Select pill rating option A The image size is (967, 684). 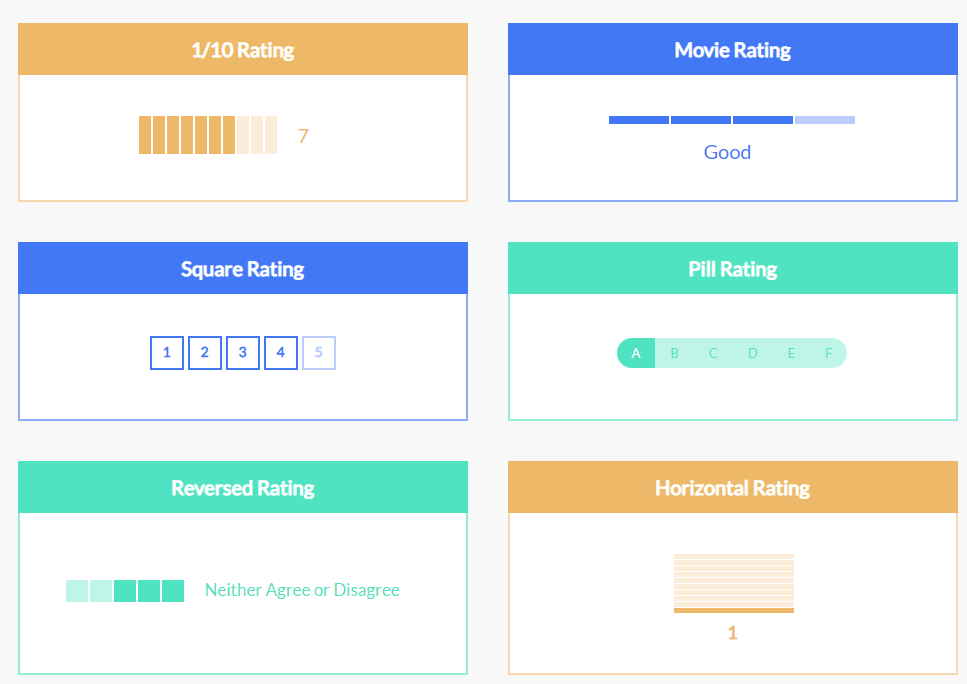pos(636,353)
